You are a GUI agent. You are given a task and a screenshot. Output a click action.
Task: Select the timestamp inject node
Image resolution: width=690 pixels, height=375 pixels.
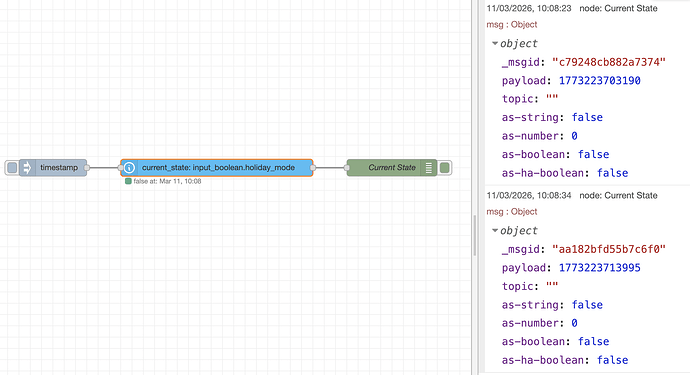53,168
